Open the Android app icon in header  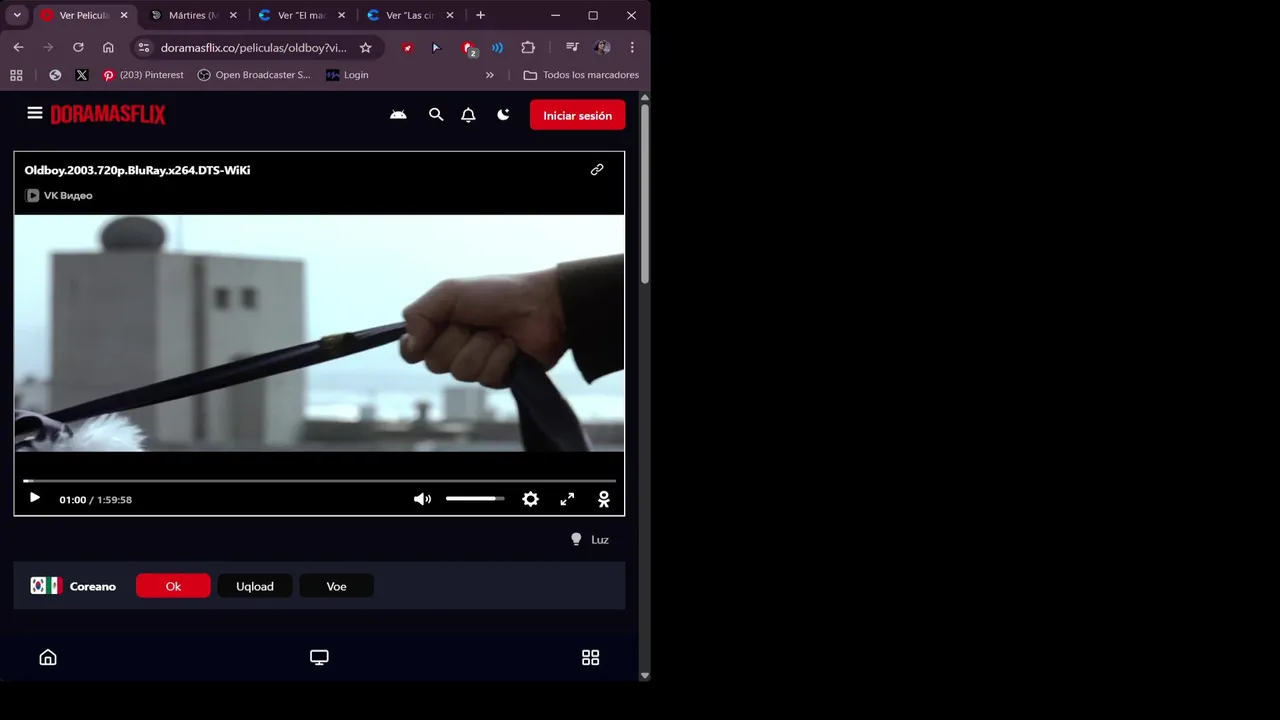click(398, 115)
